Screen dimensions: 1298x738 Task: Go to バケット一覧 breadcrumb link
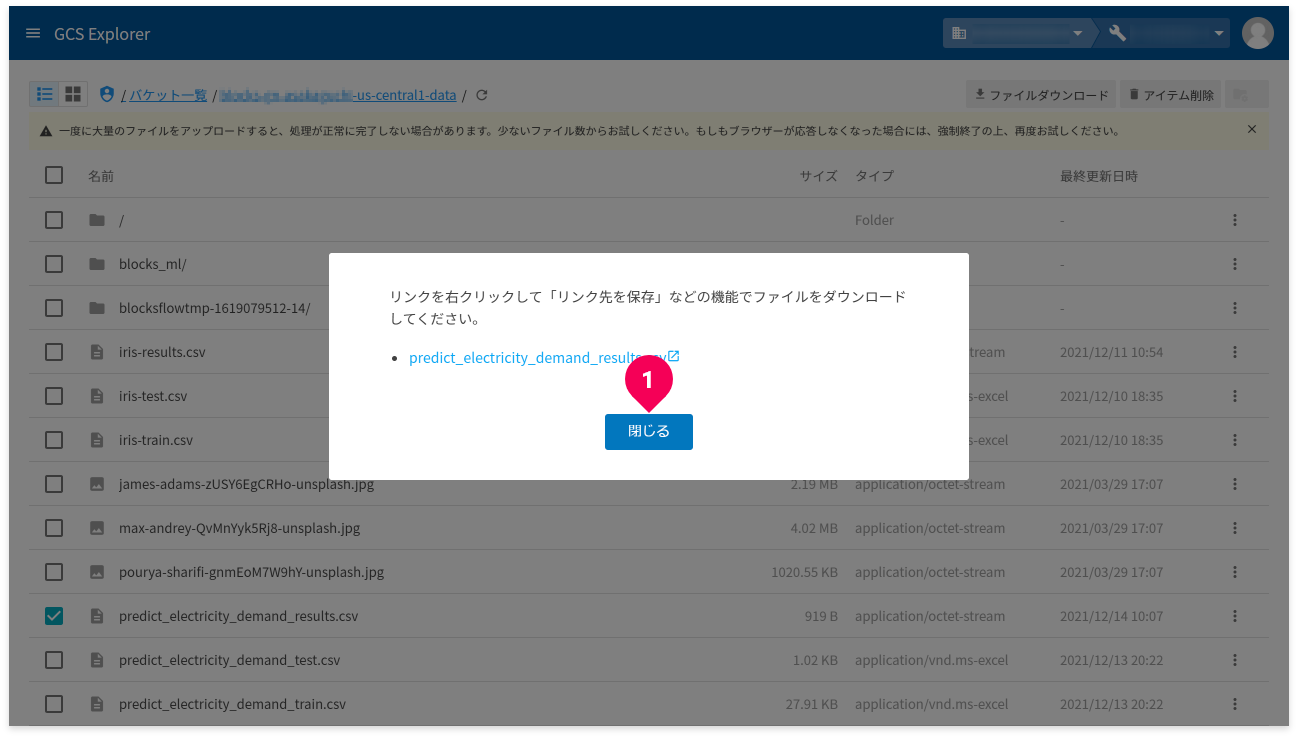pos(168,95)
